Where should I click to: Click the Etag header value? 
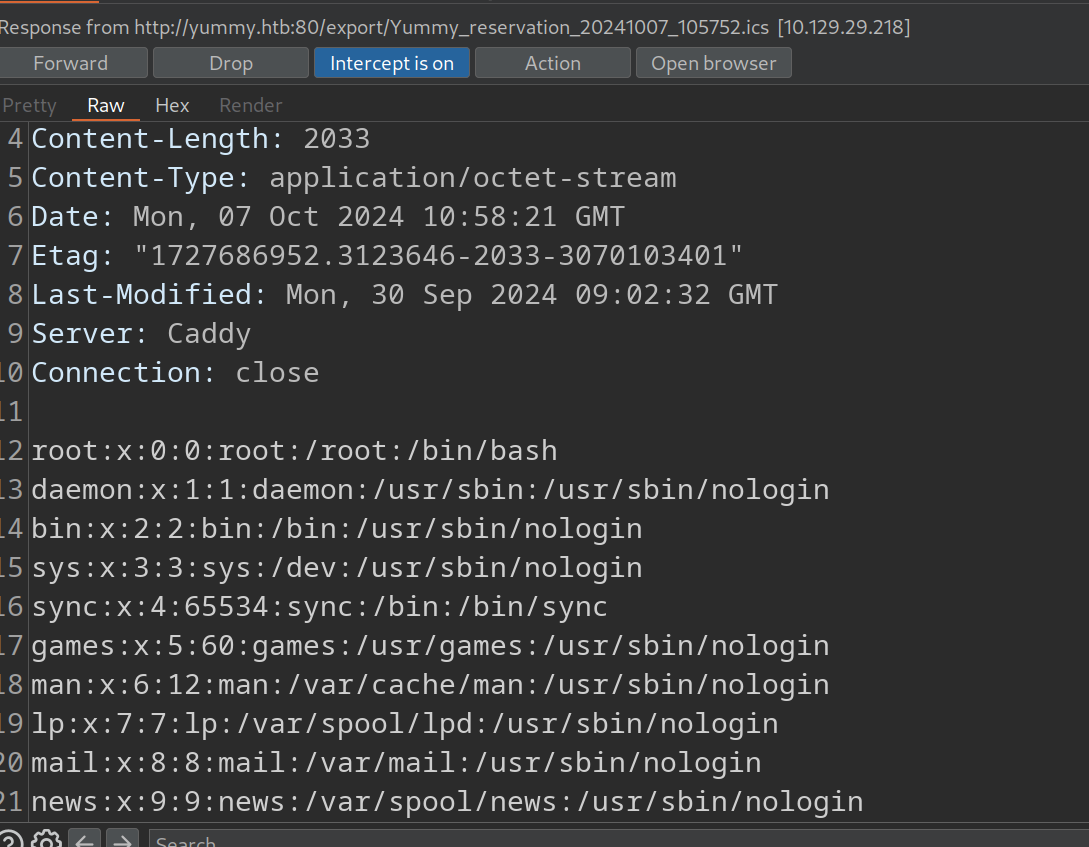coord(438,255)
